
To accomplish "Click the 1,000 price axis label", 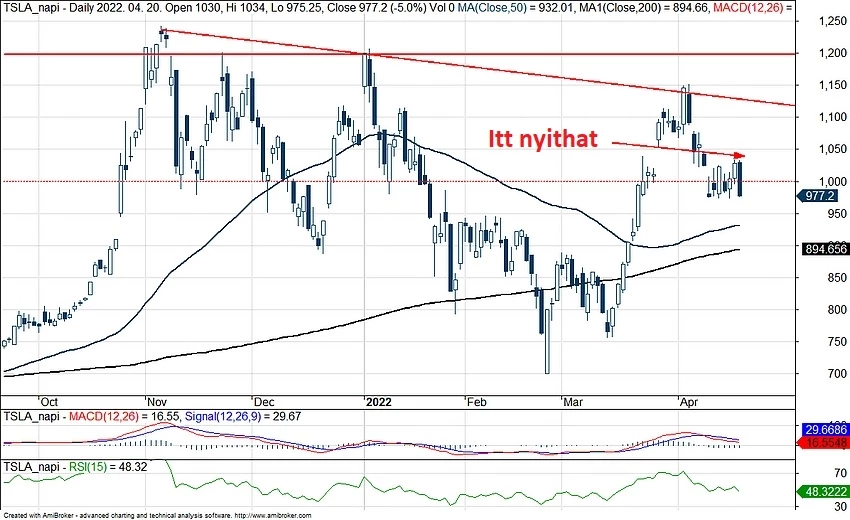I will click(x=832, y=181).
